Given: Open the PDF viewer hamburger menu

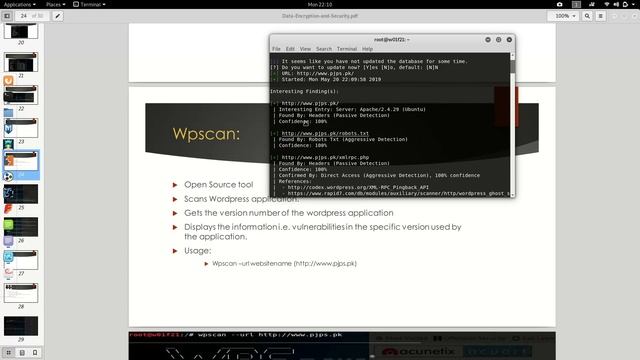Looking at the screenshot, I should click(600, 16).
